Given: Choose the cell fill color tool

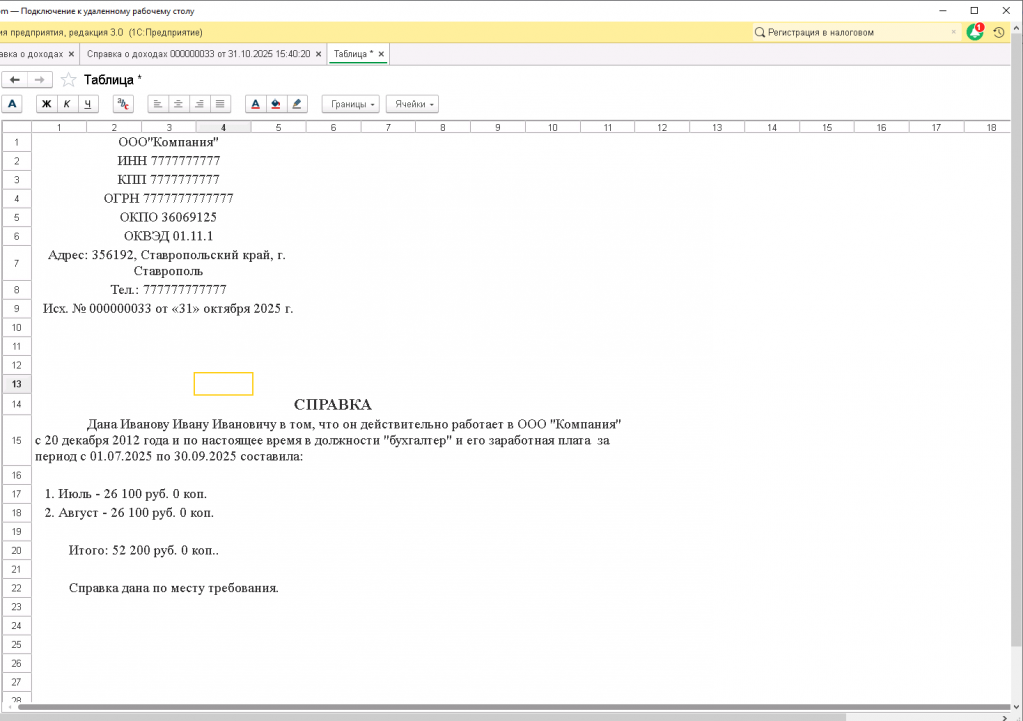Looking at the screenshot, I should 276,104.
